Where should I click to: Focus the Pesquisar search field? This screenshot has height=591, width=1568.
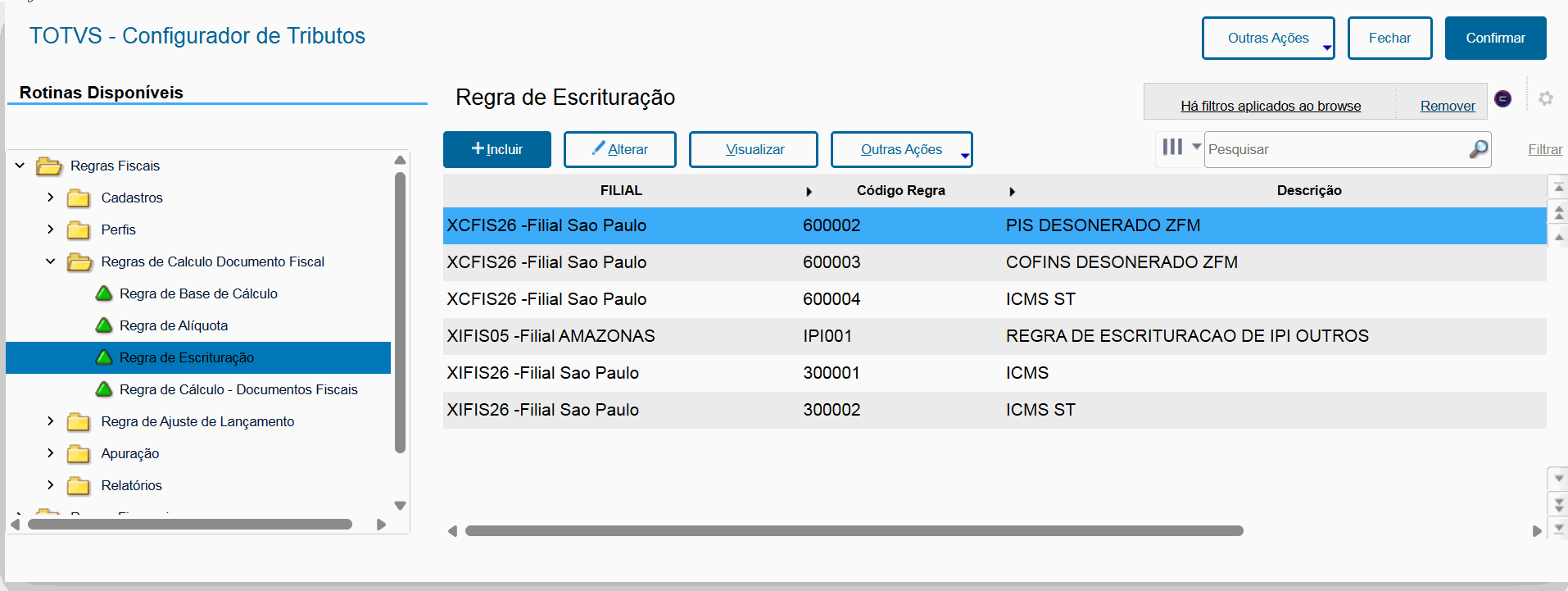[x=1335, y=149]
